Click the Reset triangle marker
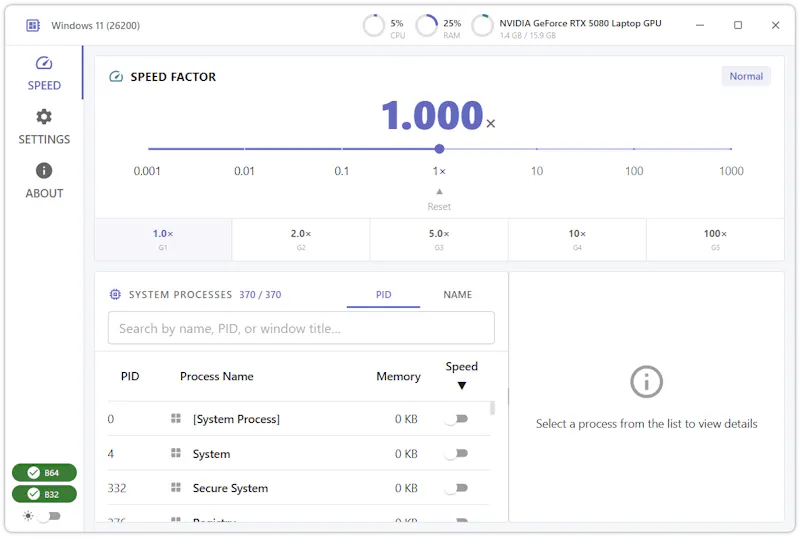The width and height of the screenshot is (800, 537). coord(439,191)
